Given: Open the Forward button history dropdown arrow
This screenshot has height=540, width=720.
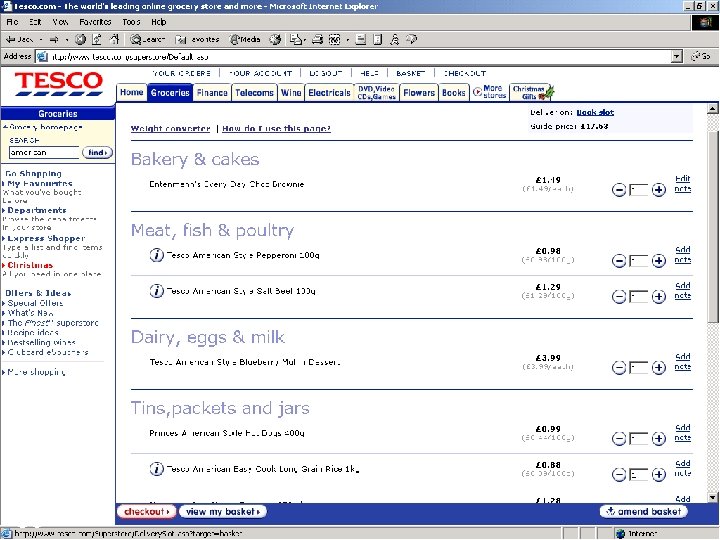Looking at the screenshot, I should coord(67,40).
